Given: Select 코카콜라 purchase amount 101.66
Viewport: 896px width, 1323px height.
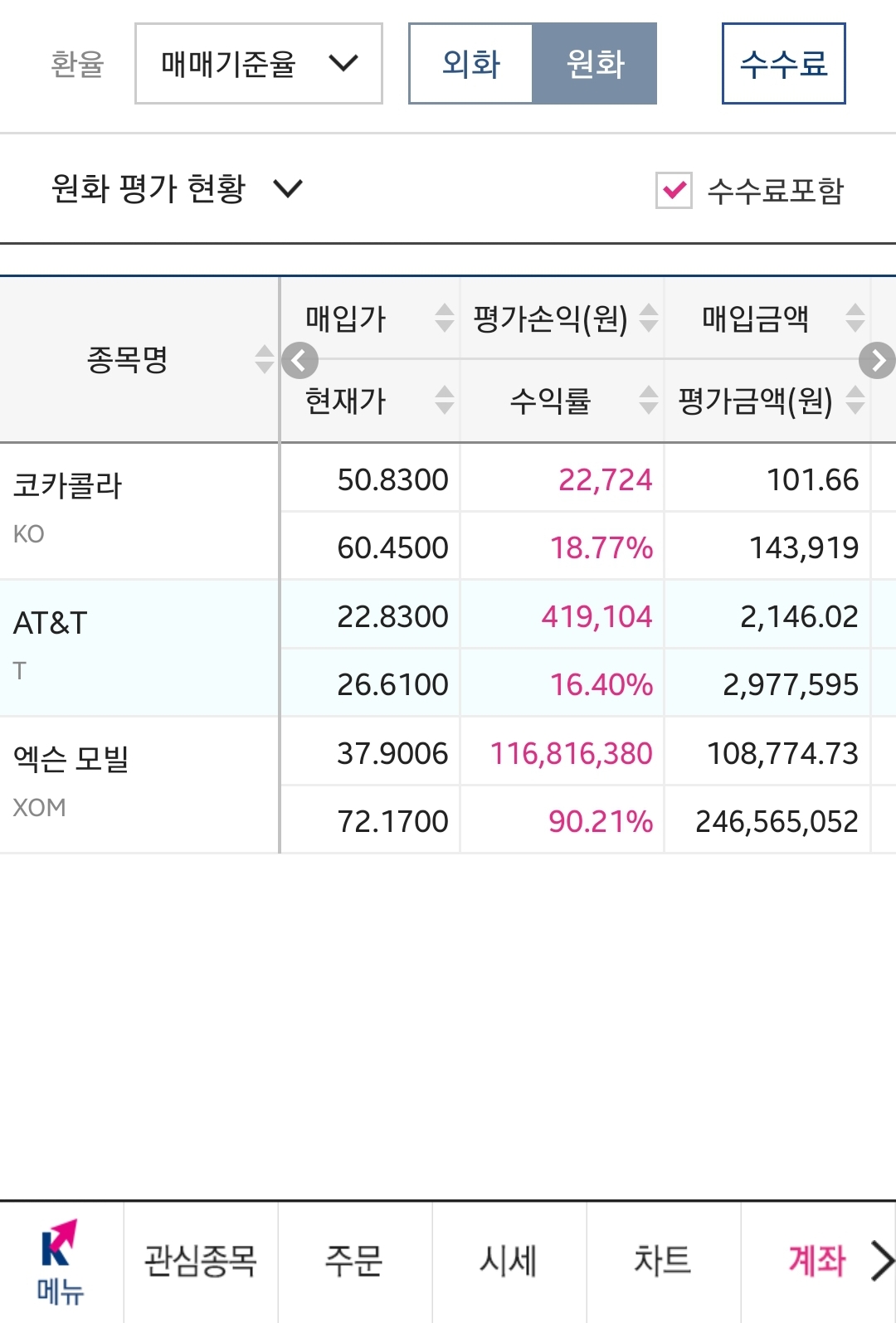Looking at the screenshot, I should 813,479.
